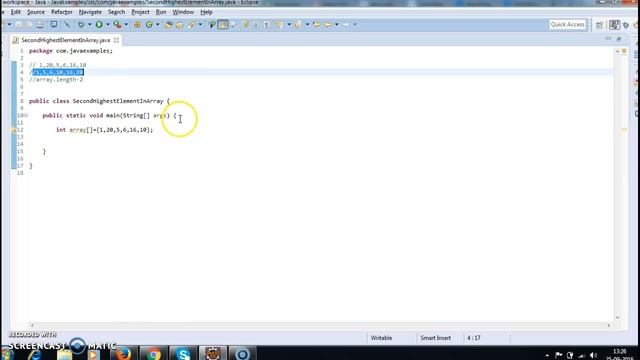This screenshot has height=360, width=640.
Task: Click the int array[] declaration line
Action: [x=104, y=130]
